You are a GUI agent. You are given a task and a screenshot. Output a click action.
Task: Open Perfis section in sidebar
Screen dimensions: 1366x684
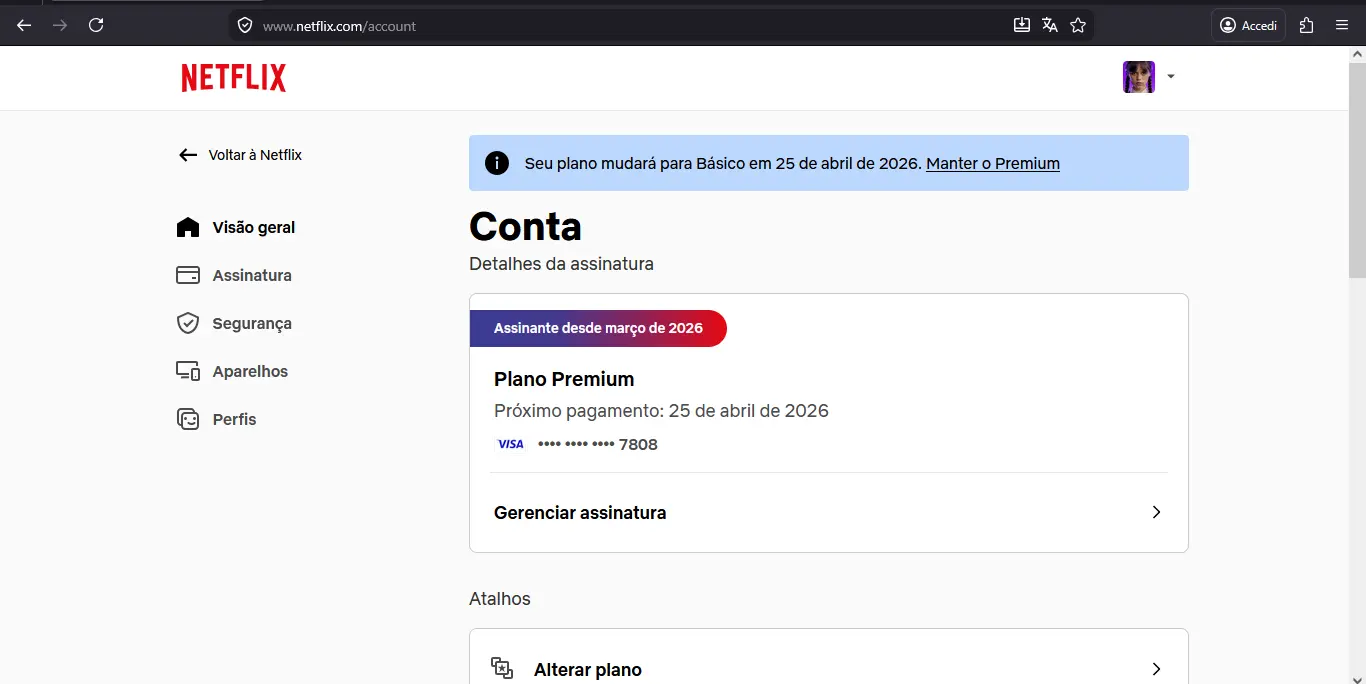point(234,419)
